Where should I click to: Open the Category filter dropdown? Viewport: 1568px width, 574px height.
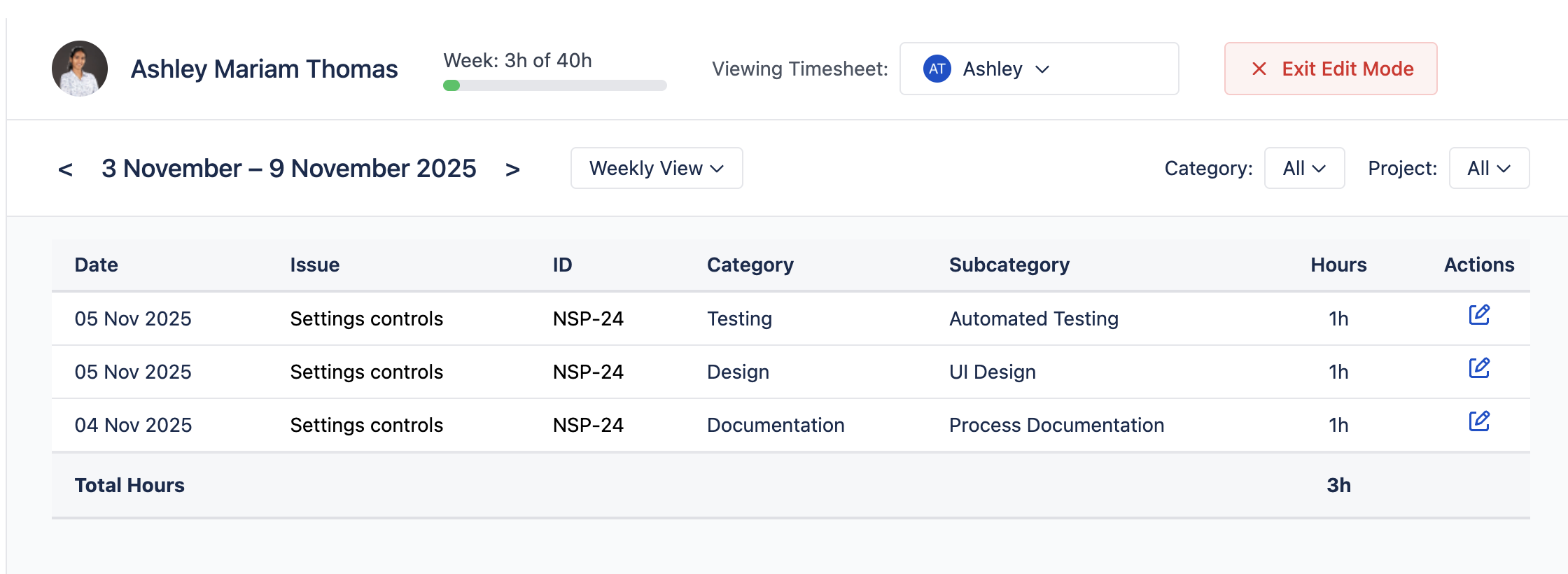click(1304, 168)
